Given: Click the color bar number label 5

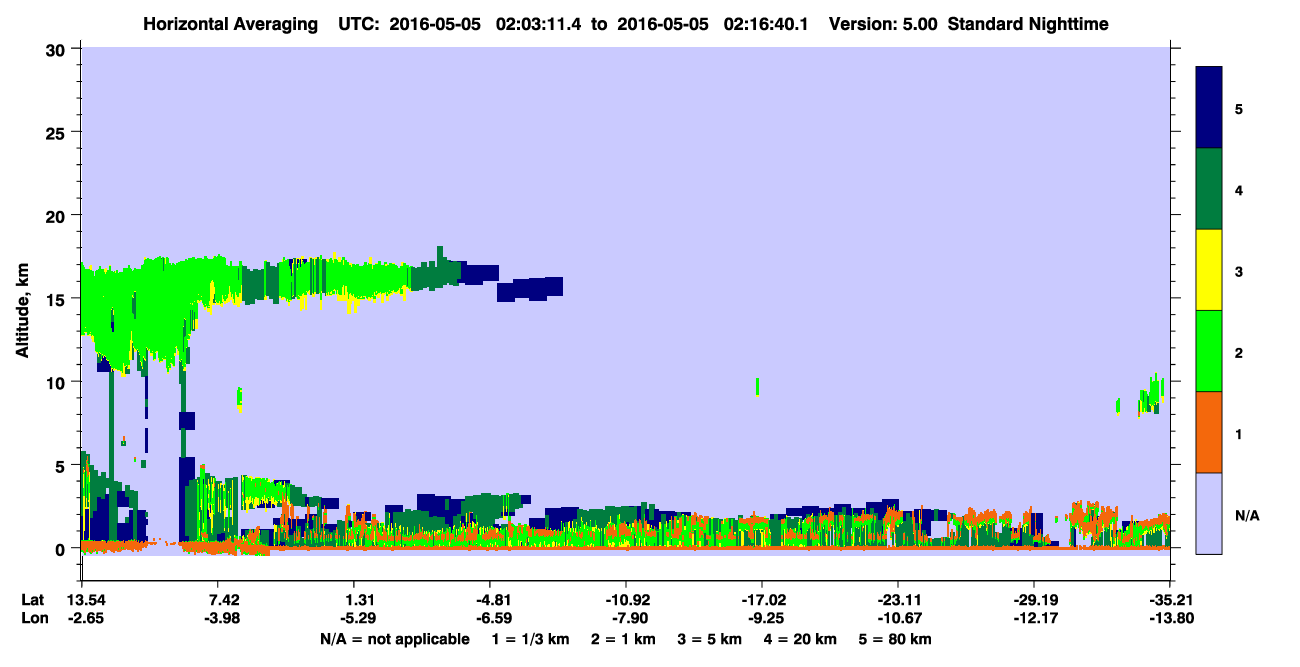Looking at the screenshot, I should pos(1239,108).
